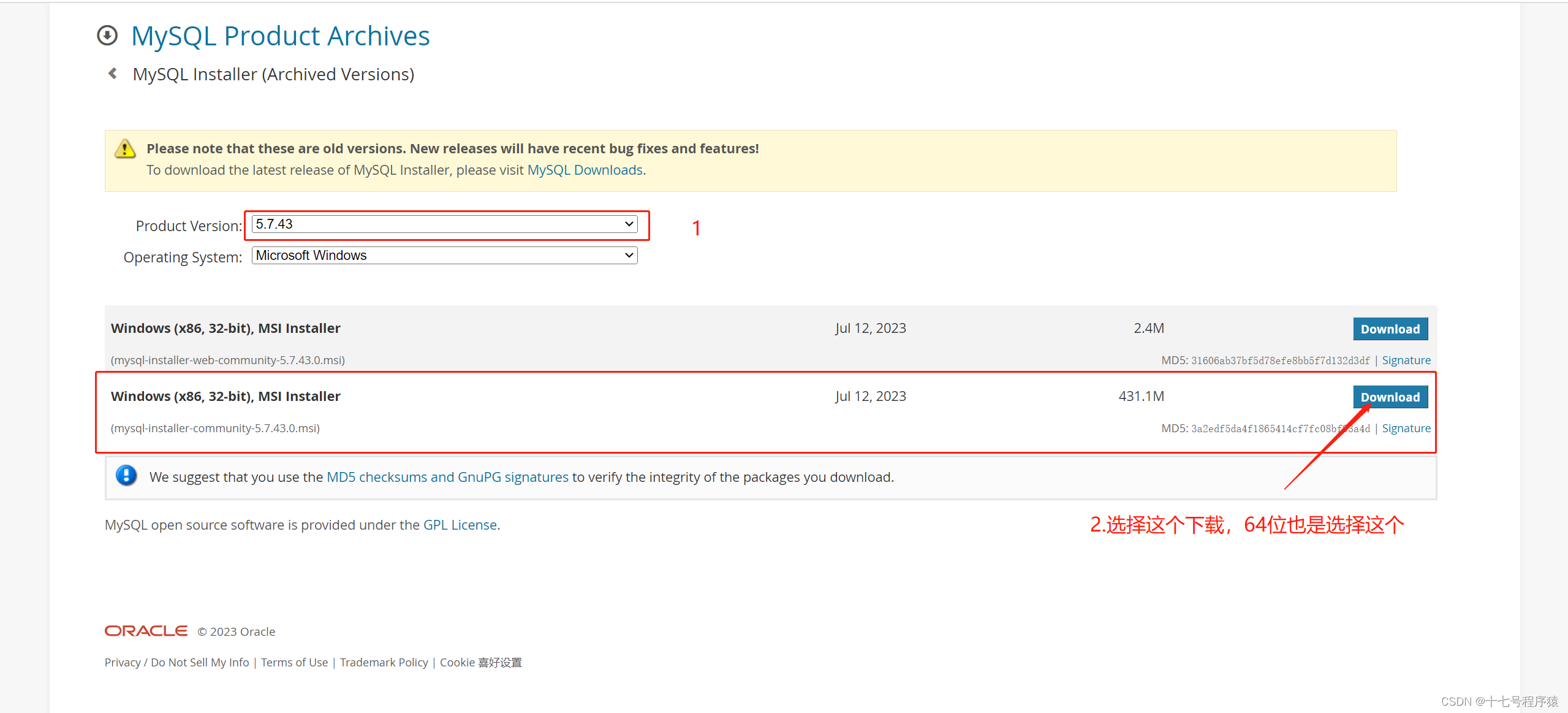Click MySQL Installer (Archived Versions) heading
This screenshot has height=713, width=1568.
tap(273, 74)
